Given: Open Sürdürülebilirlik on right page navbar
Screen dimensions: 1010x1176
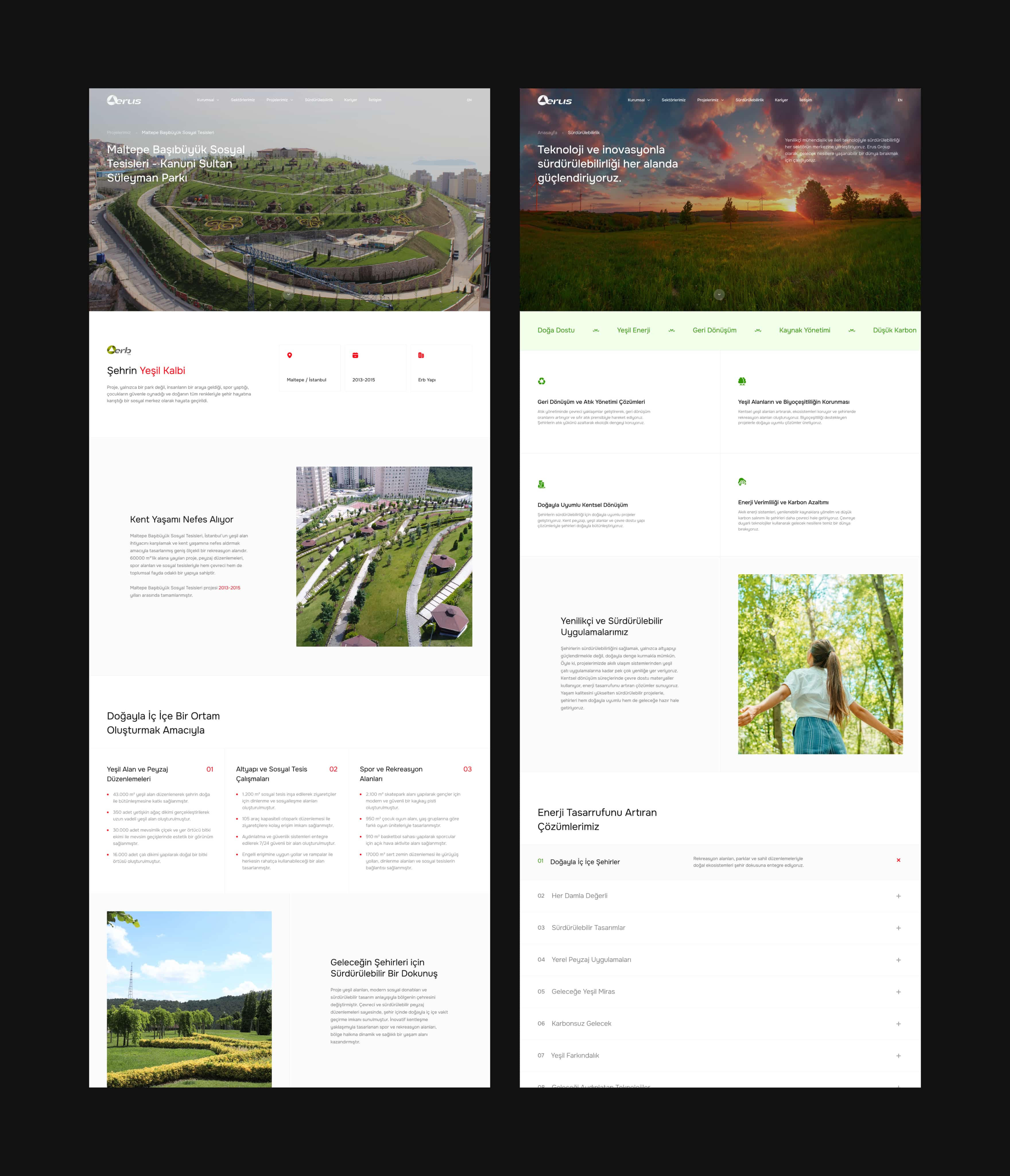Looking at the screenshot, I should (x=750, y=100).
